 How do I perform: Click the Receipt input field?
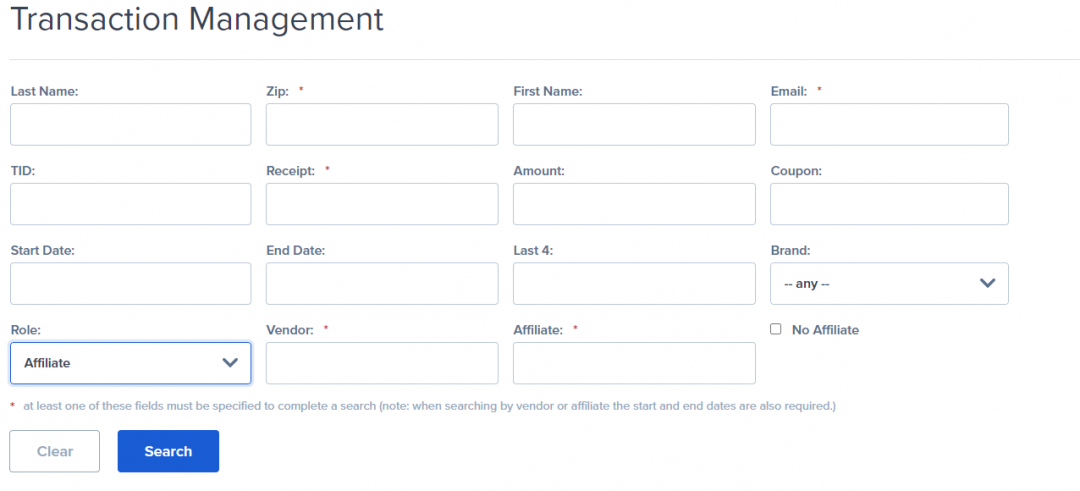(x=382, y=204)
